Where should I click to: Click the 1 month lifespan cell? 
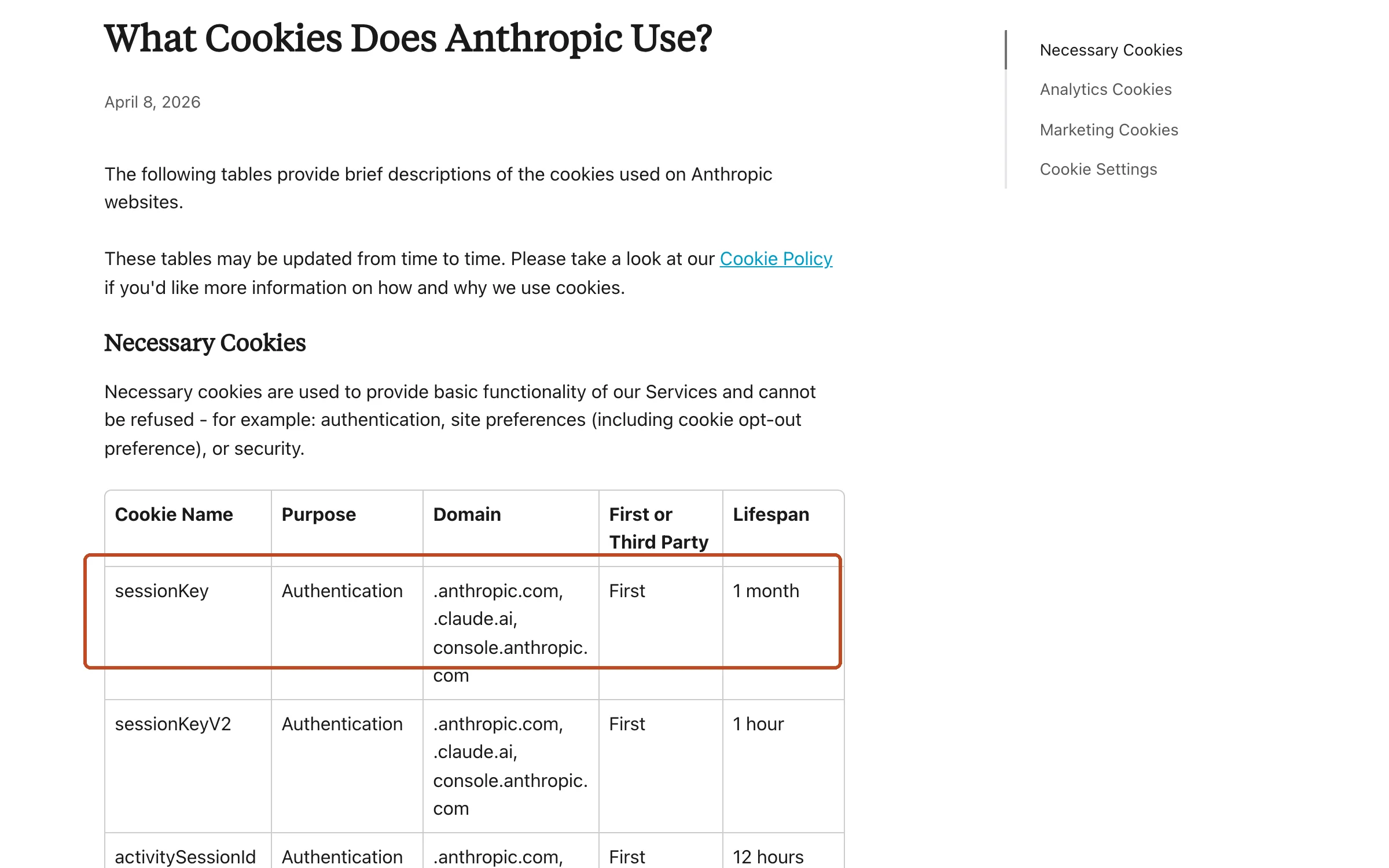tap(766, 591)
